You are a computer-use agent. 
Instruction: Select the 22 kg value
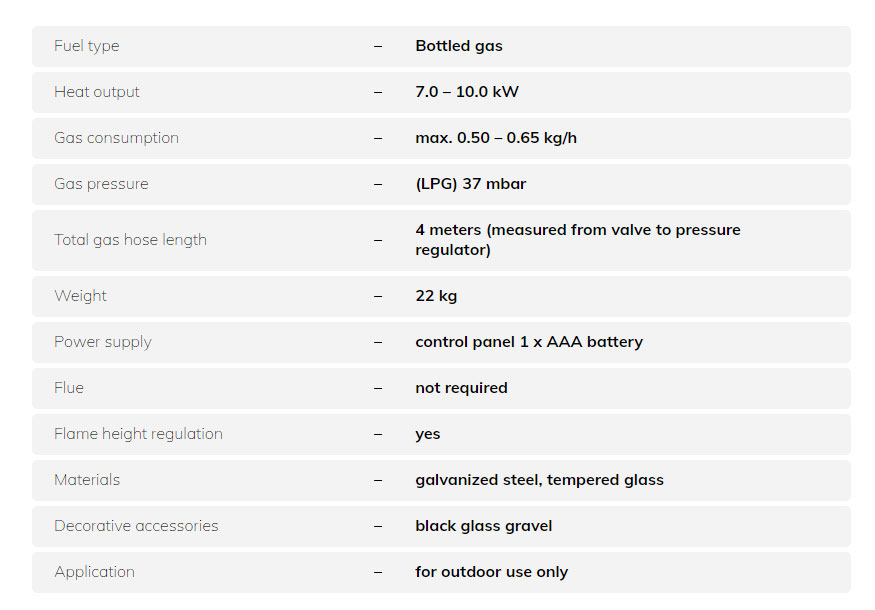click(436, 296)
